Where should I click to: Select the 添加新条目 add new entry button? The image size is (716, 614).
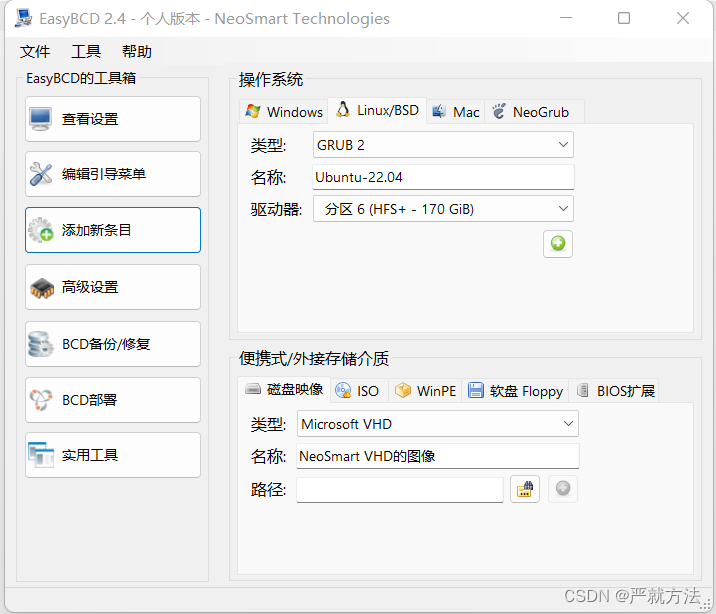tap(113, 230)
